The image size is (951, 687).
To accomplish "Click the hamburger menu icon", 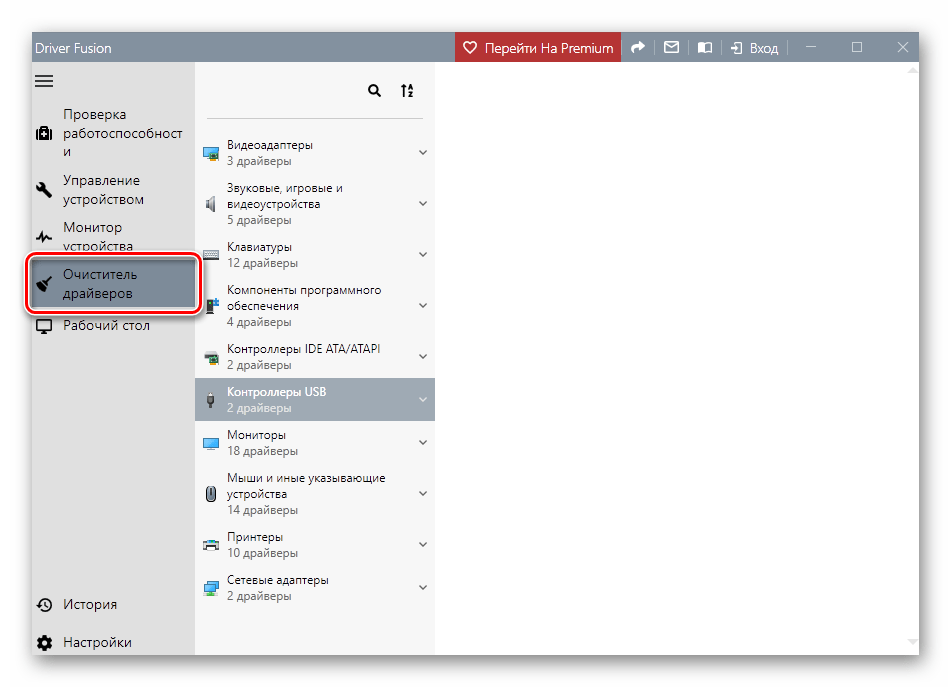I will click(44, 80).
